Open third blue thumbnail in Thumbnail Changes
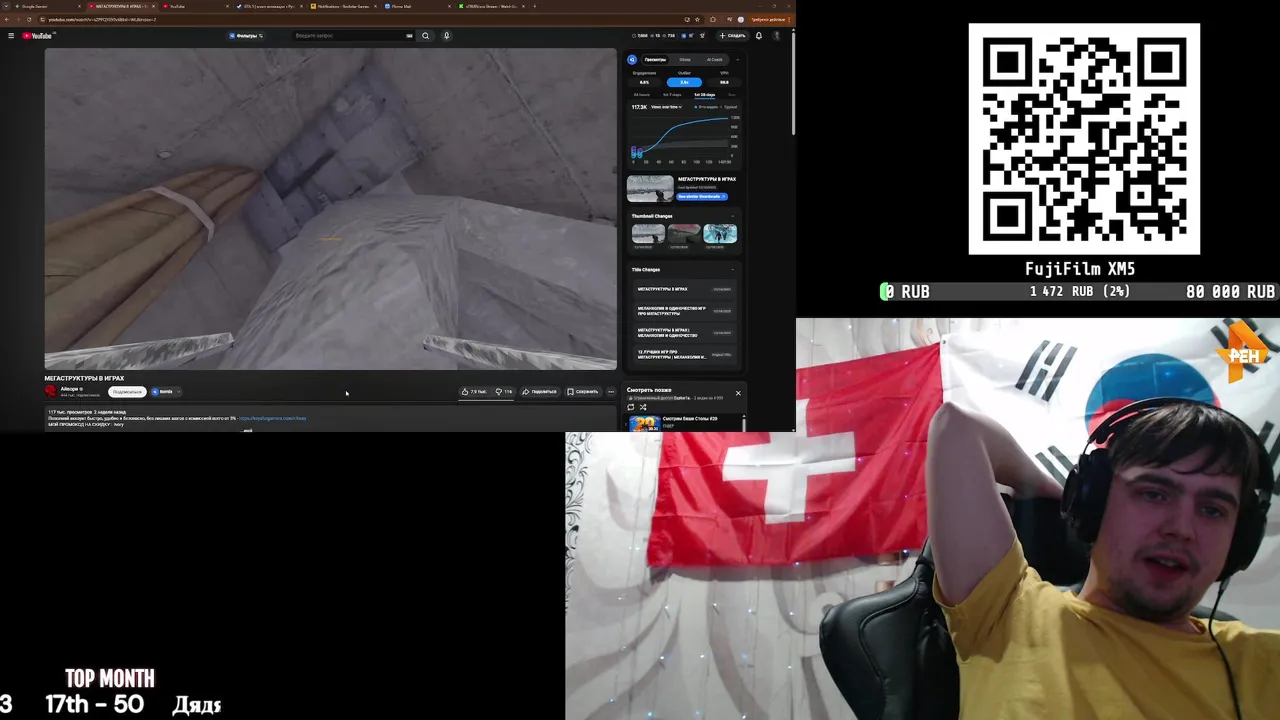 coord(720,234)
